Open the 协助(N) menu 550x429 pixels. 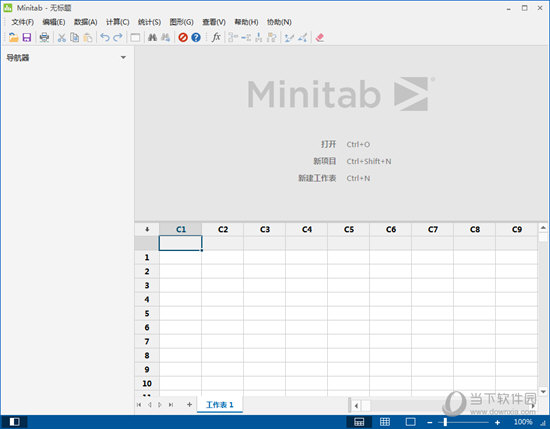(279, 22)
